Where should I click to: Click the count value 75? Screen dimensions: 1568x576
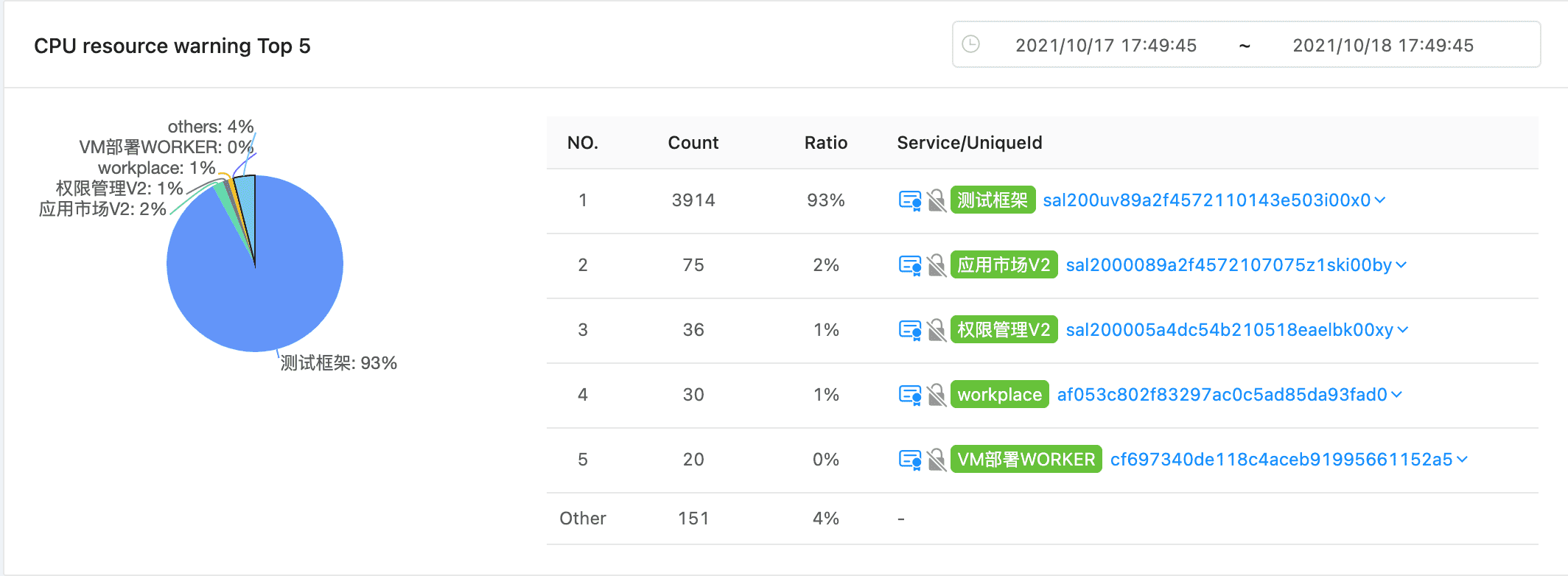(x=693, y=265)
